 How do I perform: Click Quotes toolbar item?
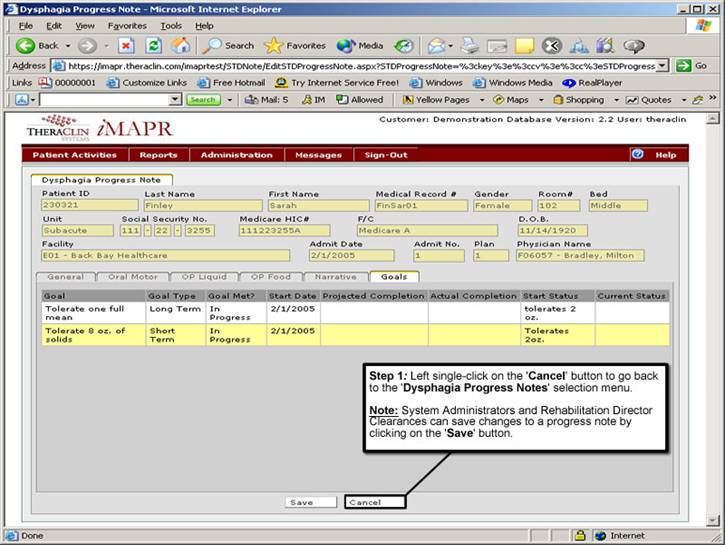[648, 99]
